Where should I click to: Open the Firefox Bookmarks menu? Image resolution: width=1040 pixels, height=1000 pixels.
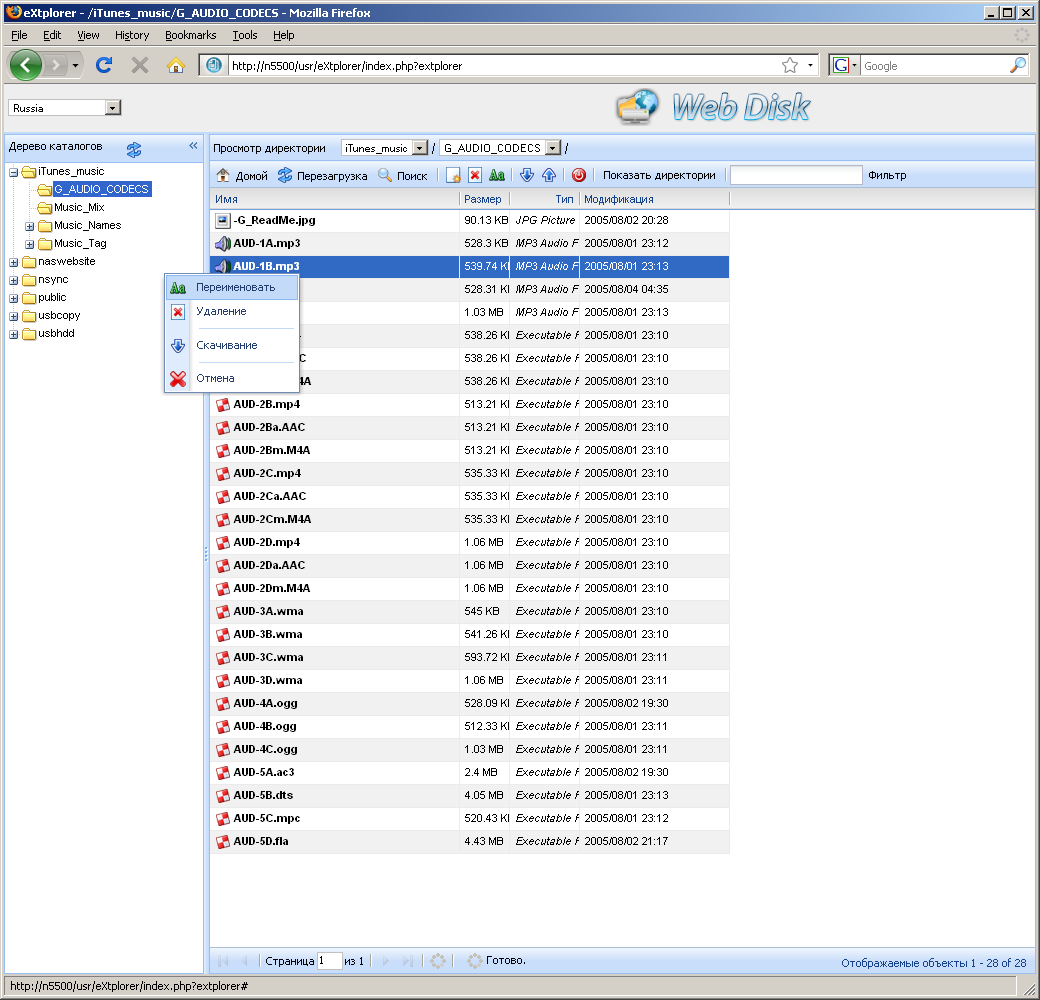(x=190, y=35)
